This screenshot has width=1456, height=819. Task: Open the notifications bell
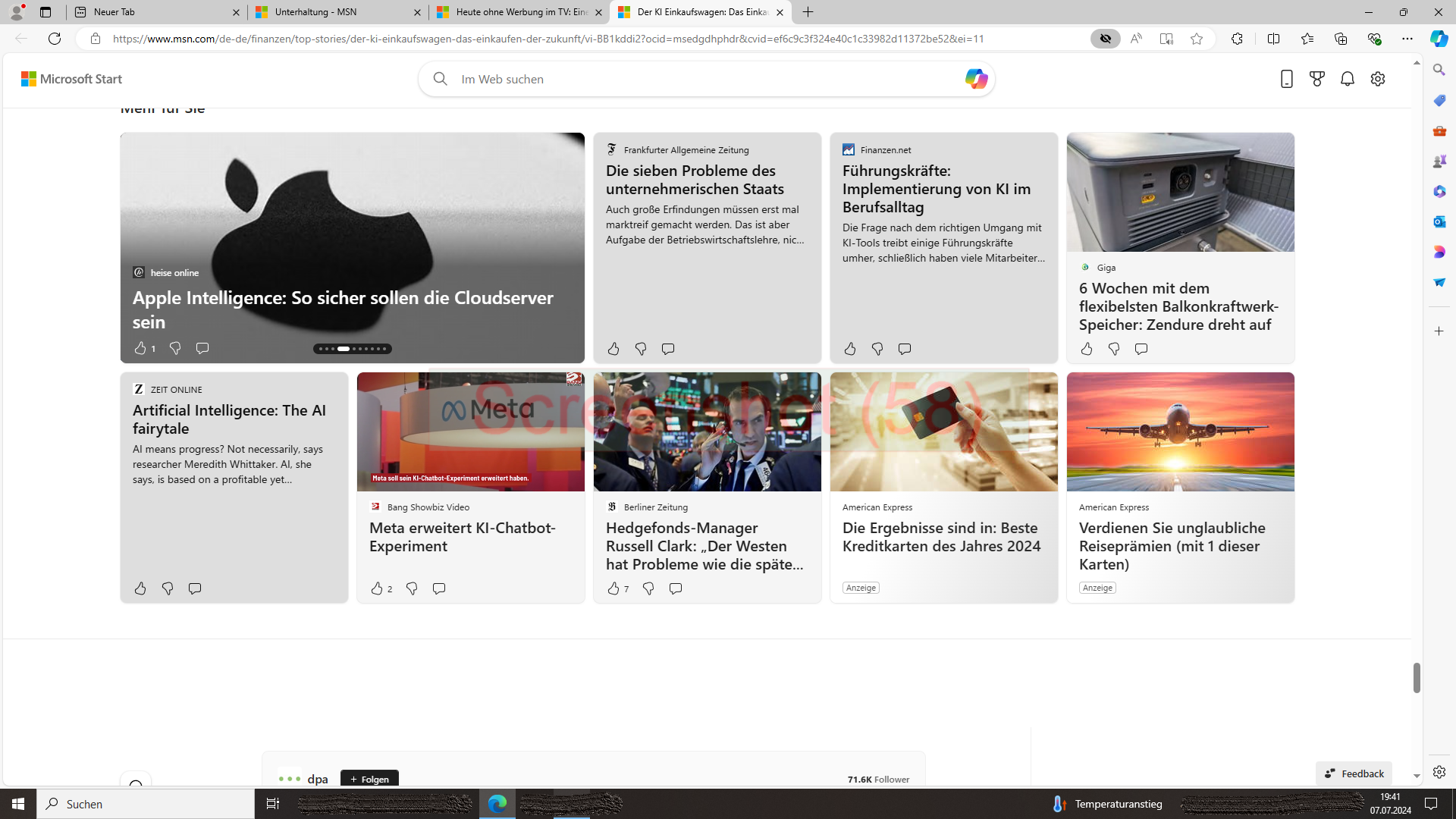(1348, 79)
